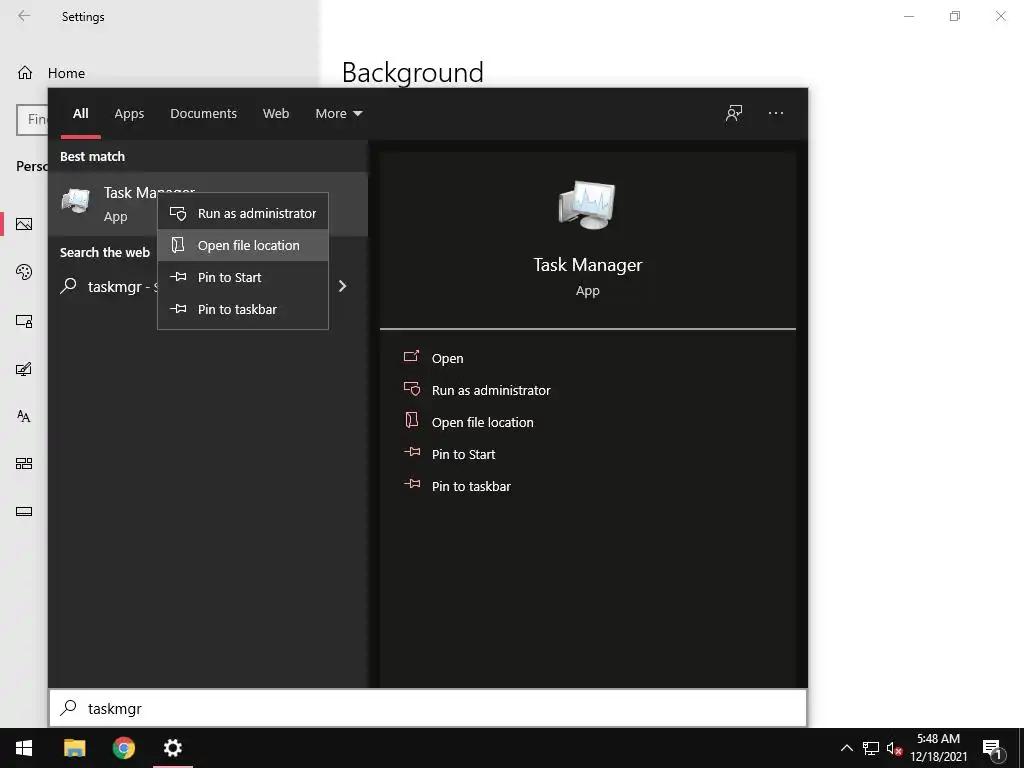Click the large Task Manager preview icon
This screenshot has width=1024, height=768.
tap(587, 205)
